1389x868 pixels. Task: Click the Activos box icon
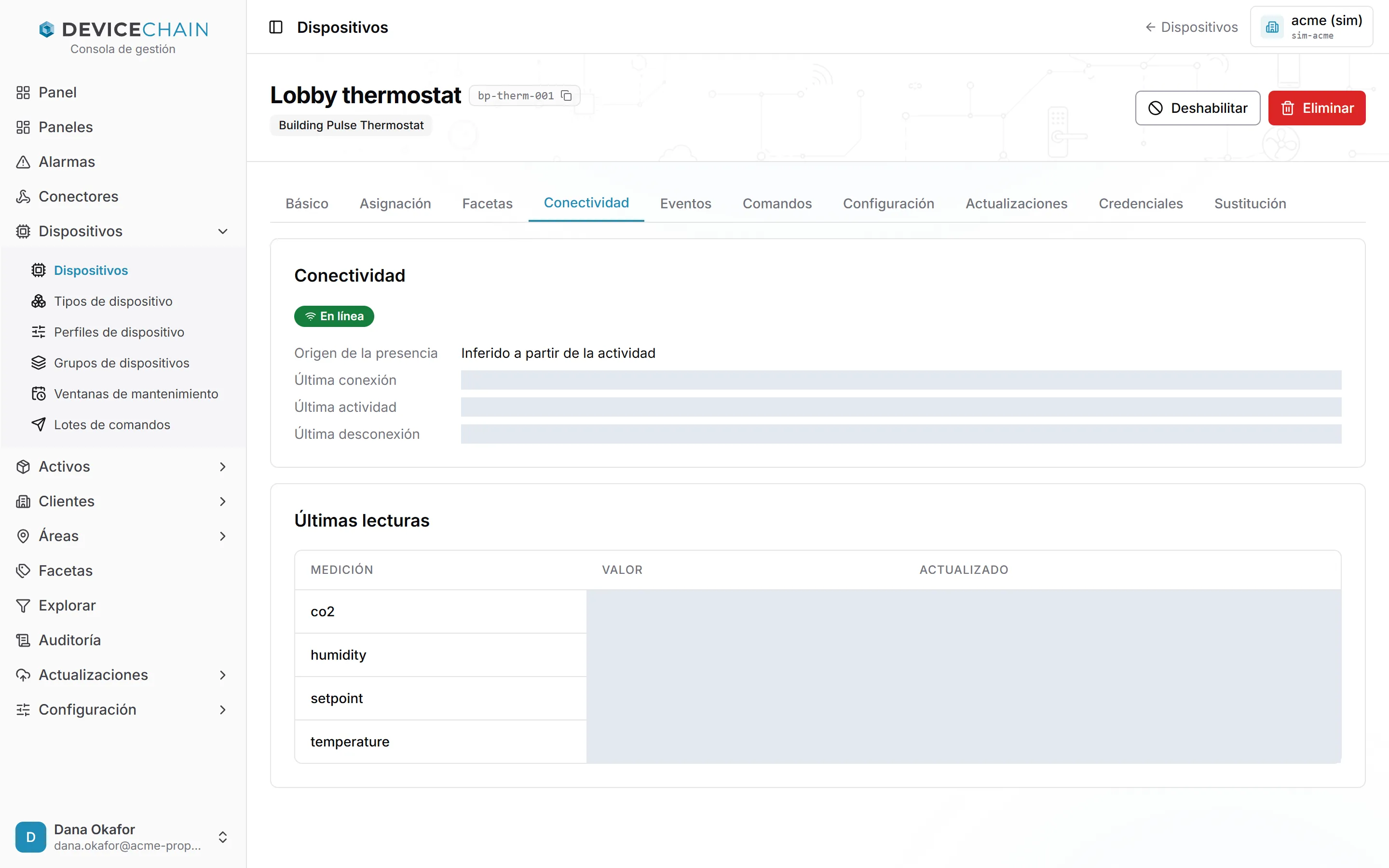[23, 467]
